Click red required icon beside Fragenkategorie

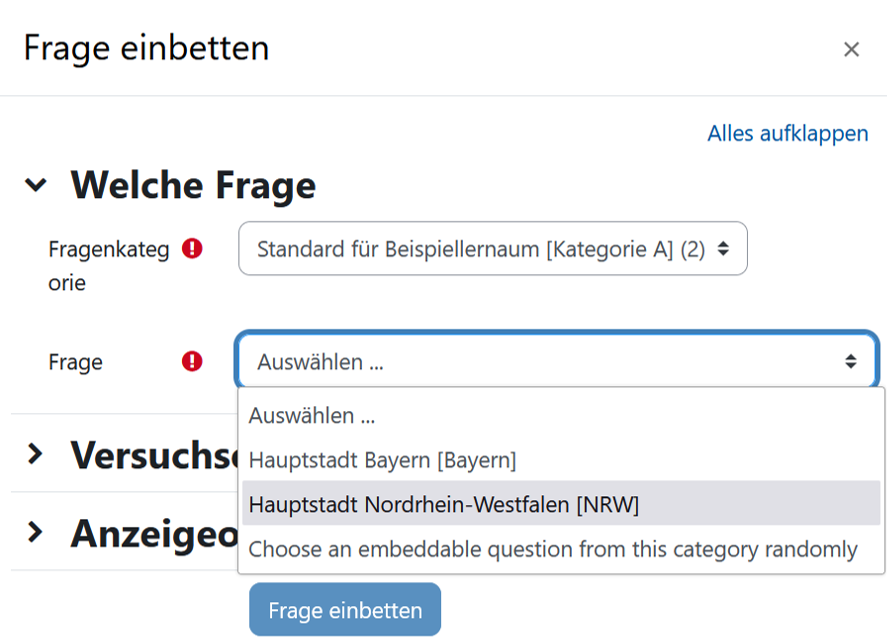[192, 249]
